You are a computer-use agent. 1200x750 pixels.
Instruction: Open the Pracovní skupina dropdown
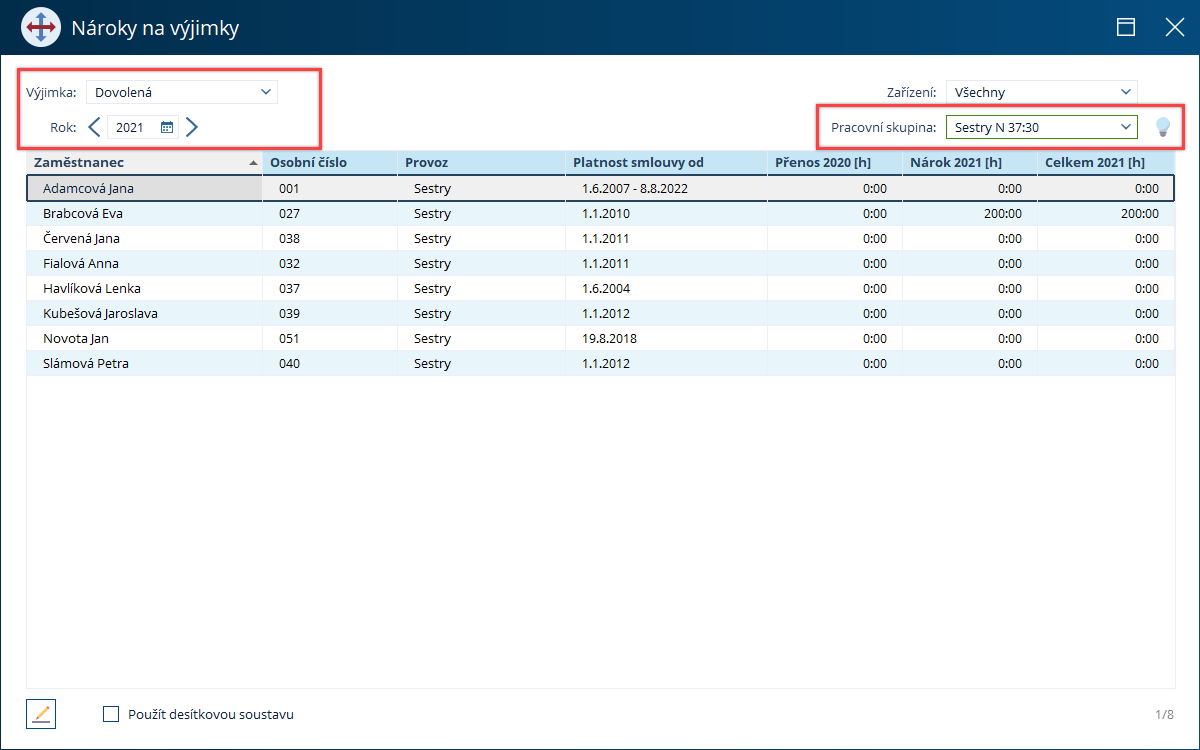(x=1042, y=127)
